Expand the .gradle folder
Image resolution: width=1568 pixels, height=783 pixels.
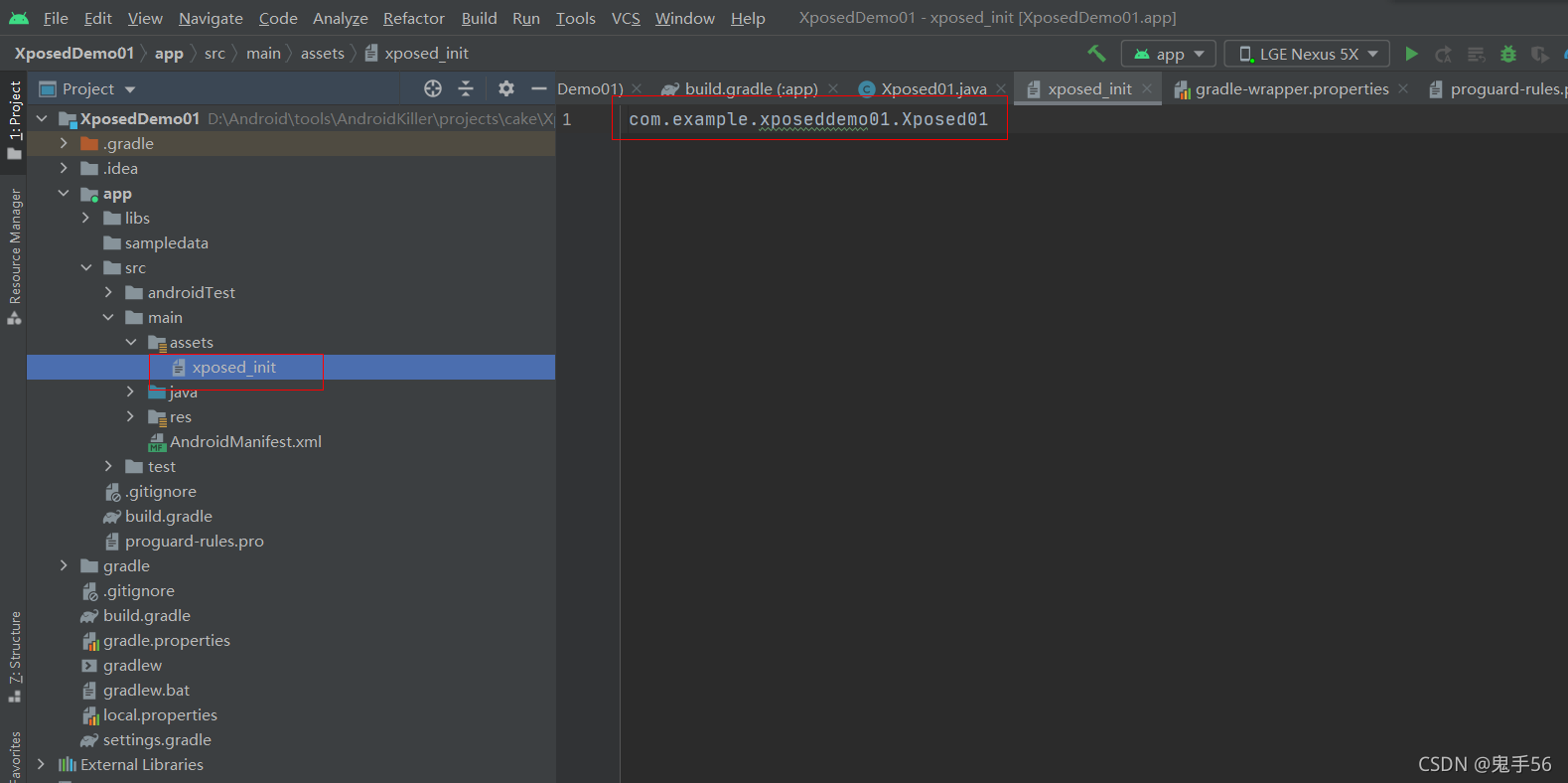[x=64, y=143]
